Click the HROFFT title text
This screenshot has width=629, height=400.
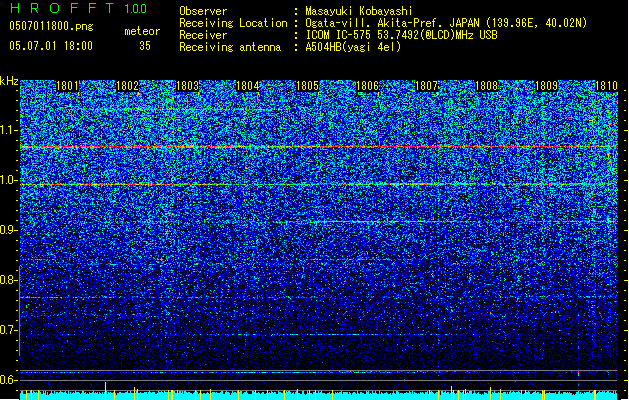[62, 8]
